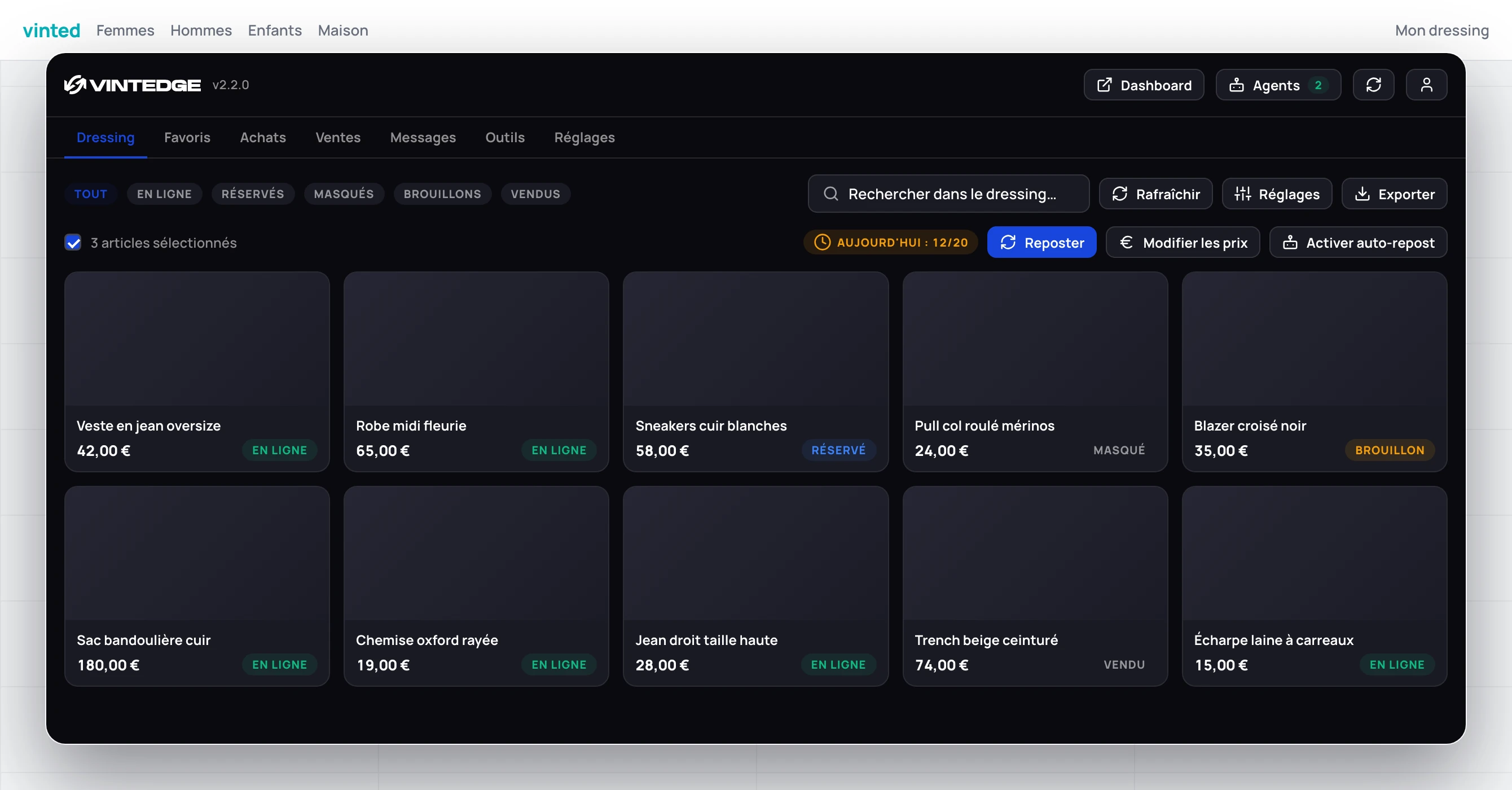Go to the Messages tab
The width and height of the screenshot is (1512, 790).
click(x=423, y=137)
